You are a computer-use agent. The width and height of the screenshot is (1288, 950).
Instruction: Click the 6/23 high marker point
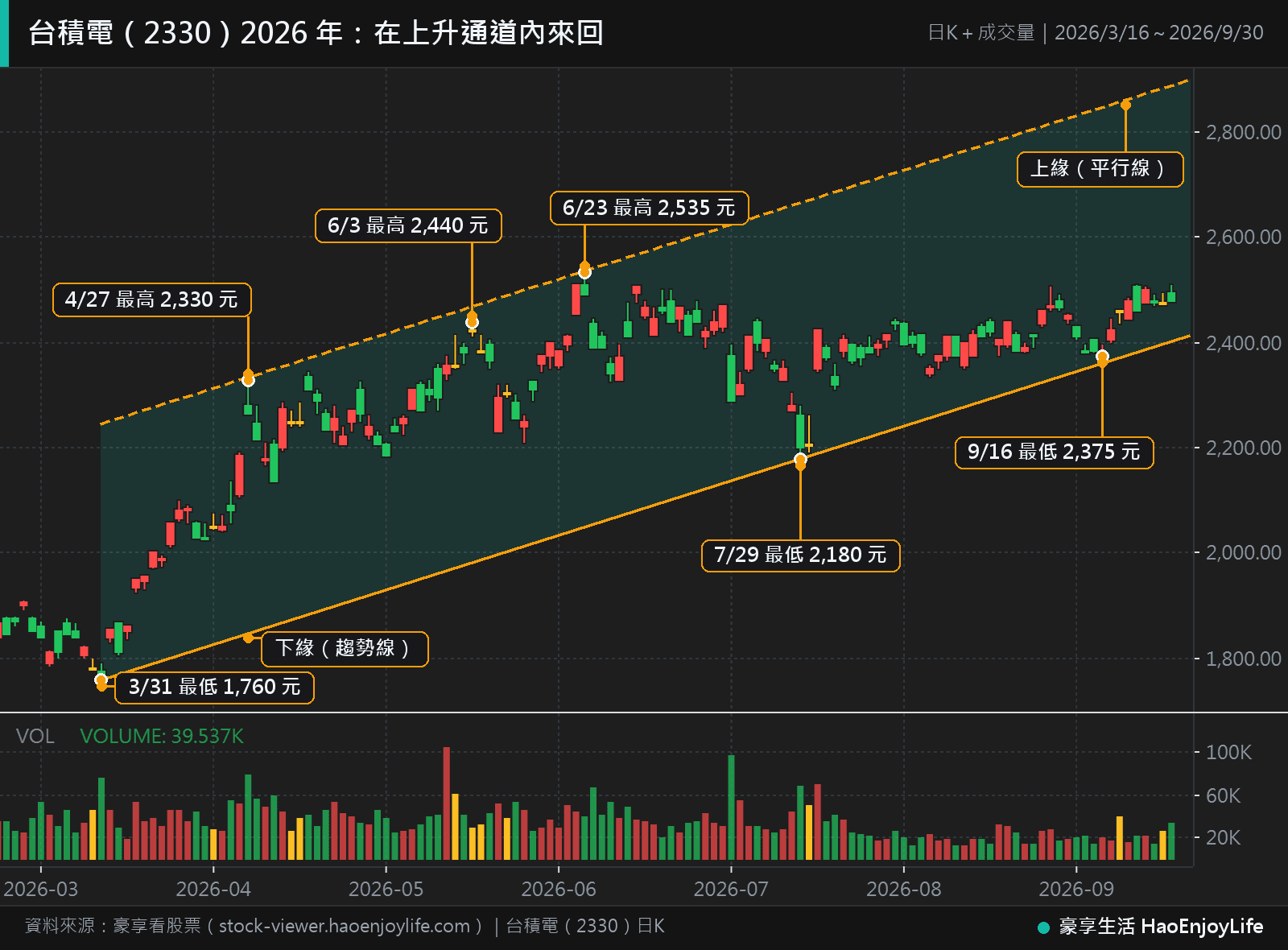coord(585,271)
